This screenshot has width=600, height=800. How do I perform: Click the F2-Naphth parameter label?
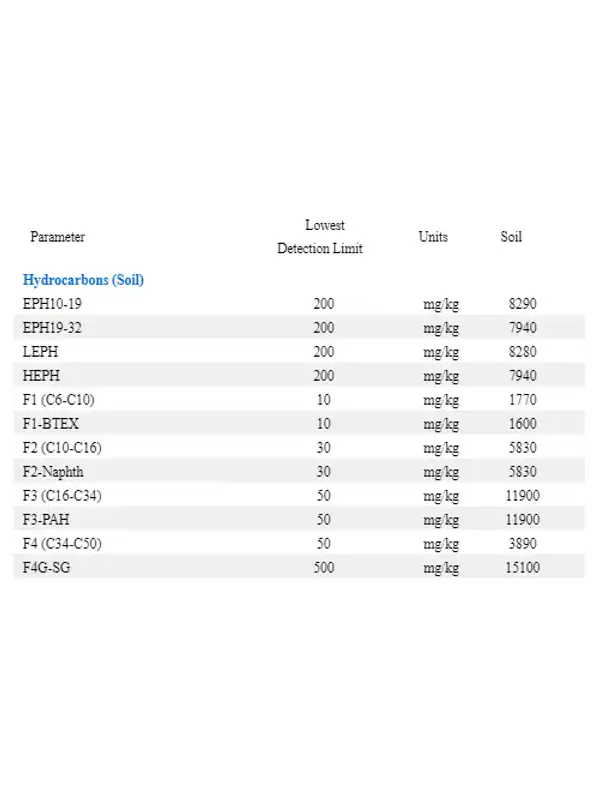55,472
